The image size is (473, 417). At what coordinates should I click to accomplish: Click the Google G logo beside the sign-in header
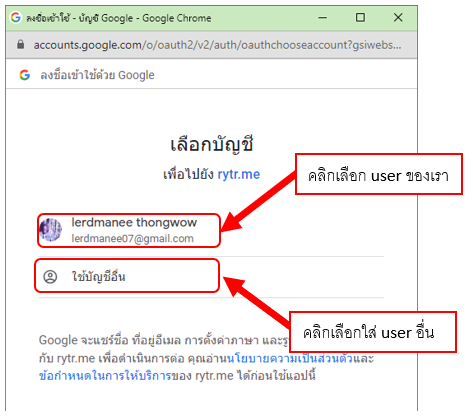coord(25,75)
